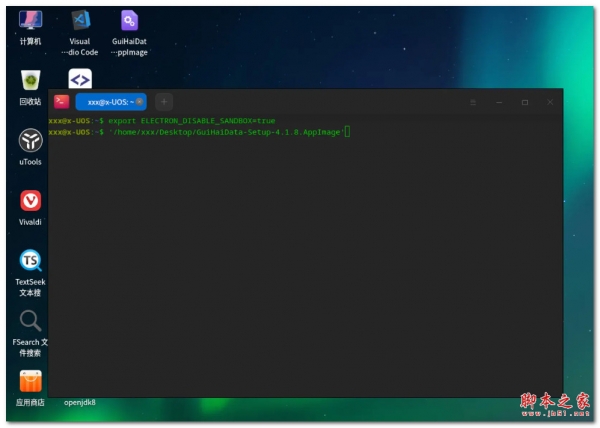Image resolution: width=600 pixels, height=428 pixels.
Task: Close the xxx@x-UOS terminal tab
Action: point(140,102)
